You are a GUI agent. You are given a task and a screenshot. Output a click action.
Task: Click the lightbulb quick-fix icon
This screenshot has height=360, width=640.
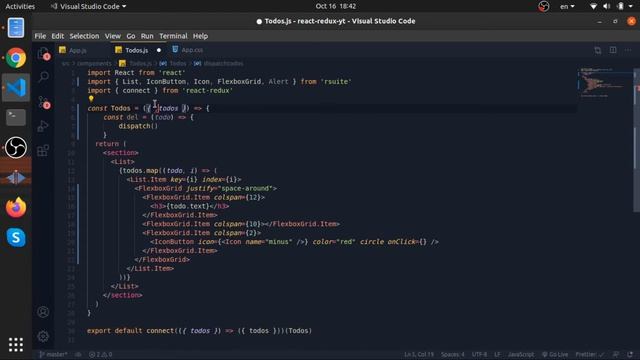pyautogui.click(x=91, y=99)
